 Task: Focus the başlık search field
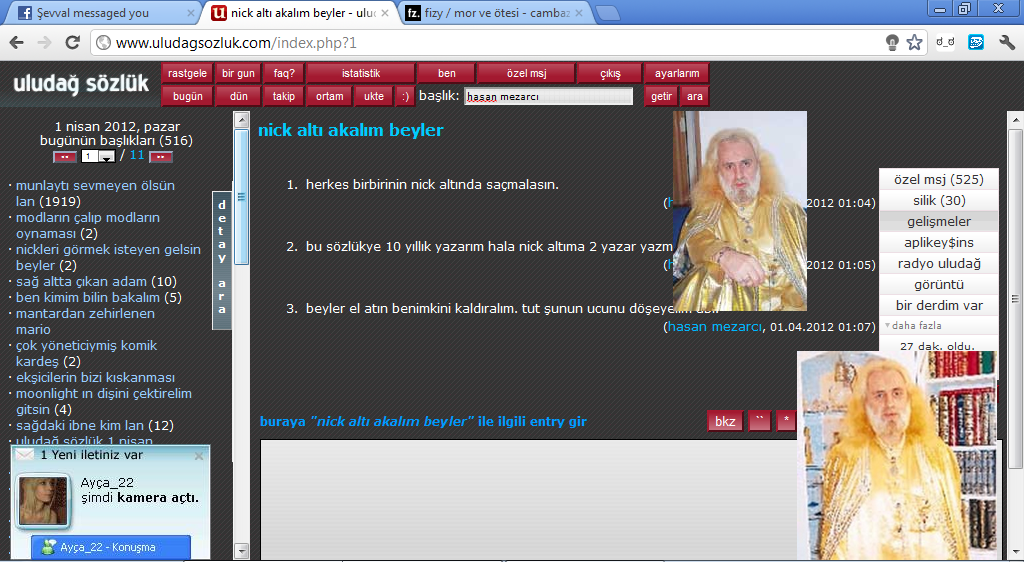tap(548, 96)
